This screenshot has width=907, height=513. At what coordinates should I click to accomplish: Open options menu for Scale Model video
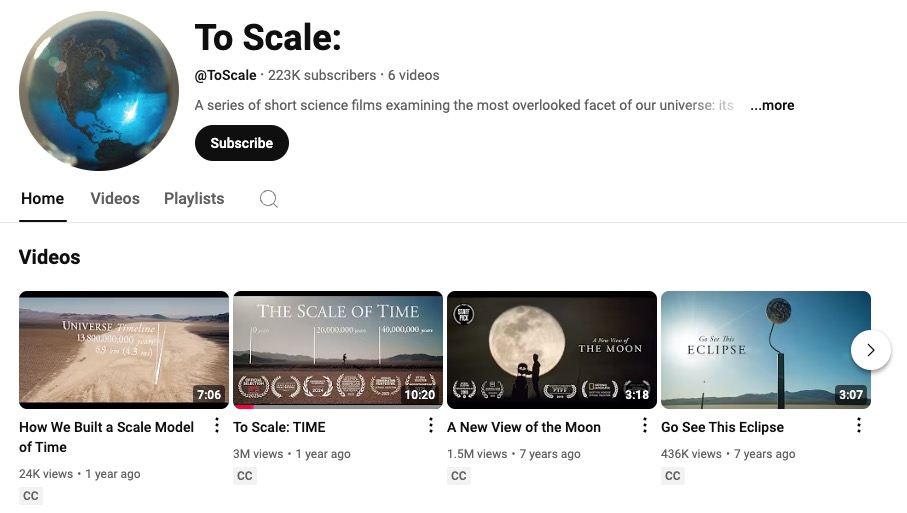tap(217, 426)
